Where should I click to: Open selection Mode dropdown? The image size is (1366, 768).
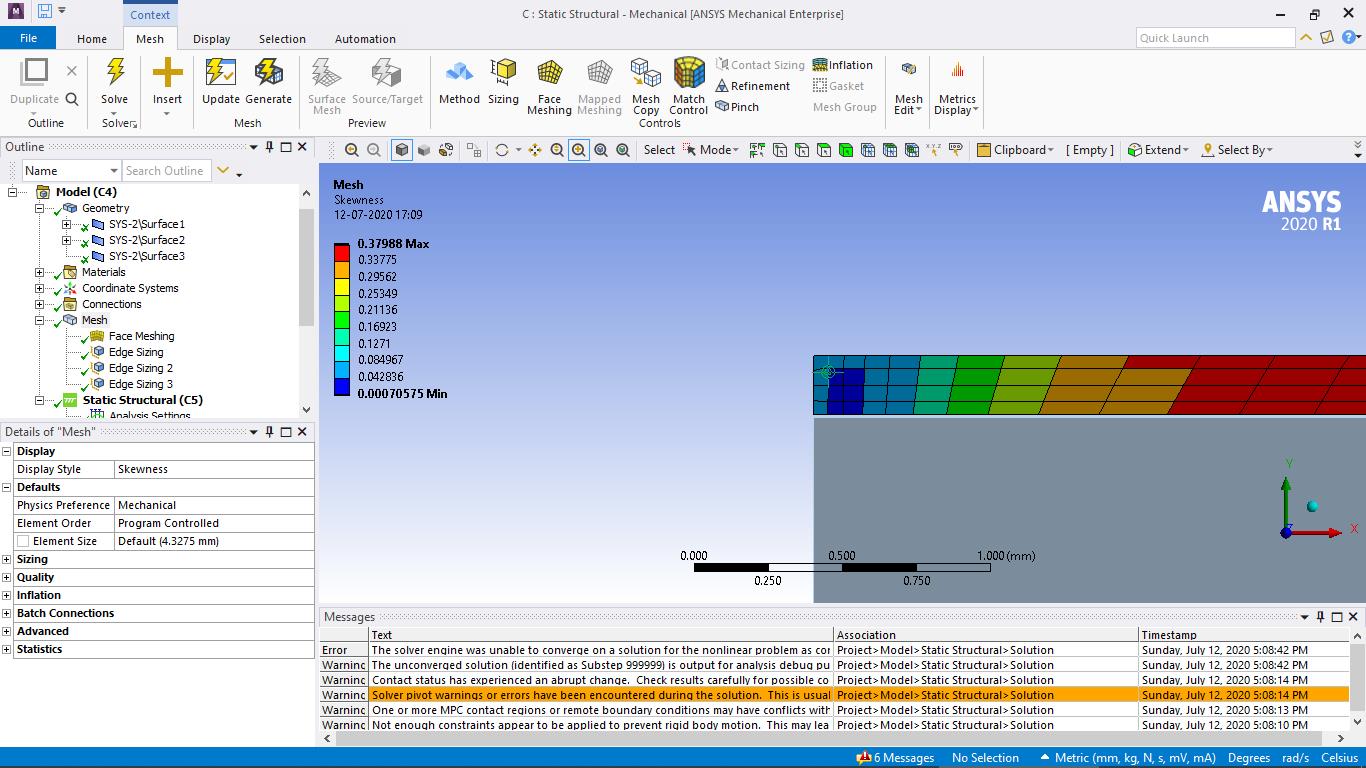point(711,150)
